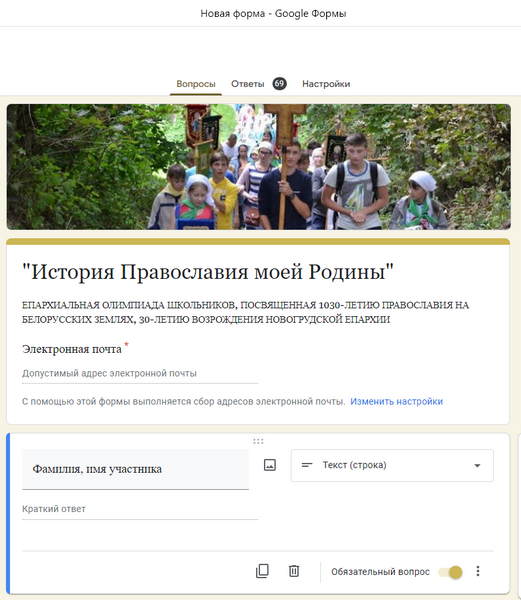The height and width of the screenshot is (600, 521).
Task: Click the form title История Православия
Action: click(x=208, y=272)
